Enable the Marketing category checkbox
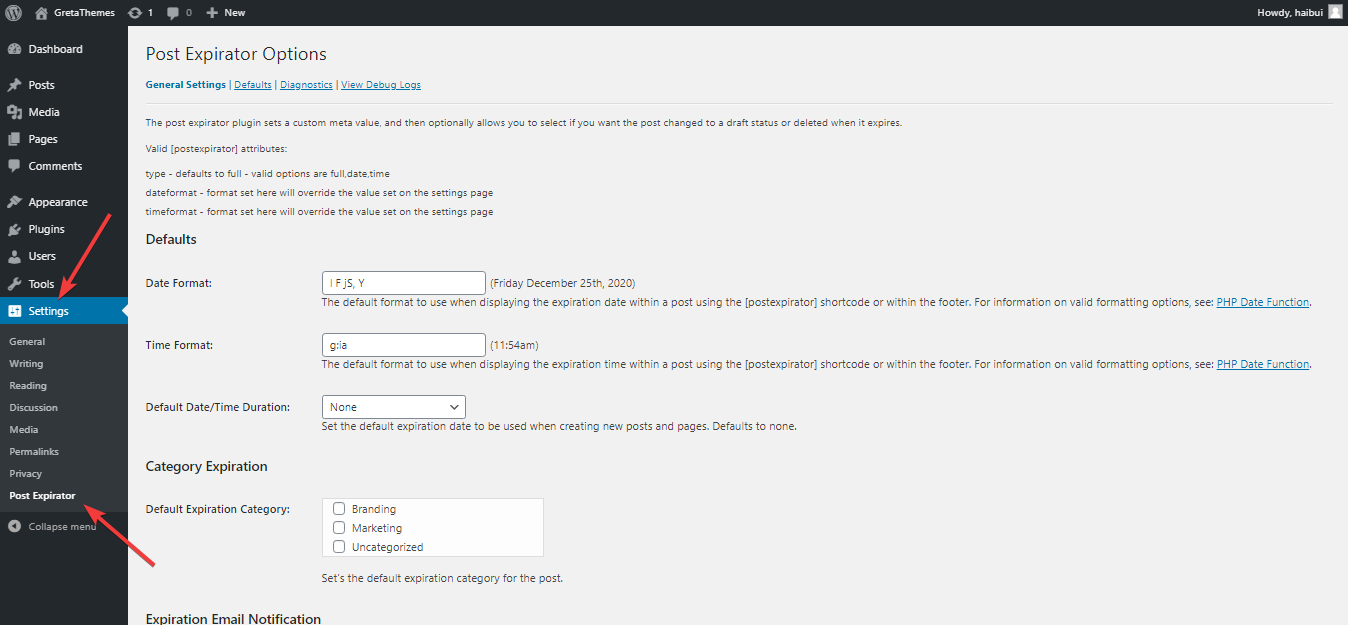The height and width of the screenshot is (625, 1348). click(x=338, y=527)
